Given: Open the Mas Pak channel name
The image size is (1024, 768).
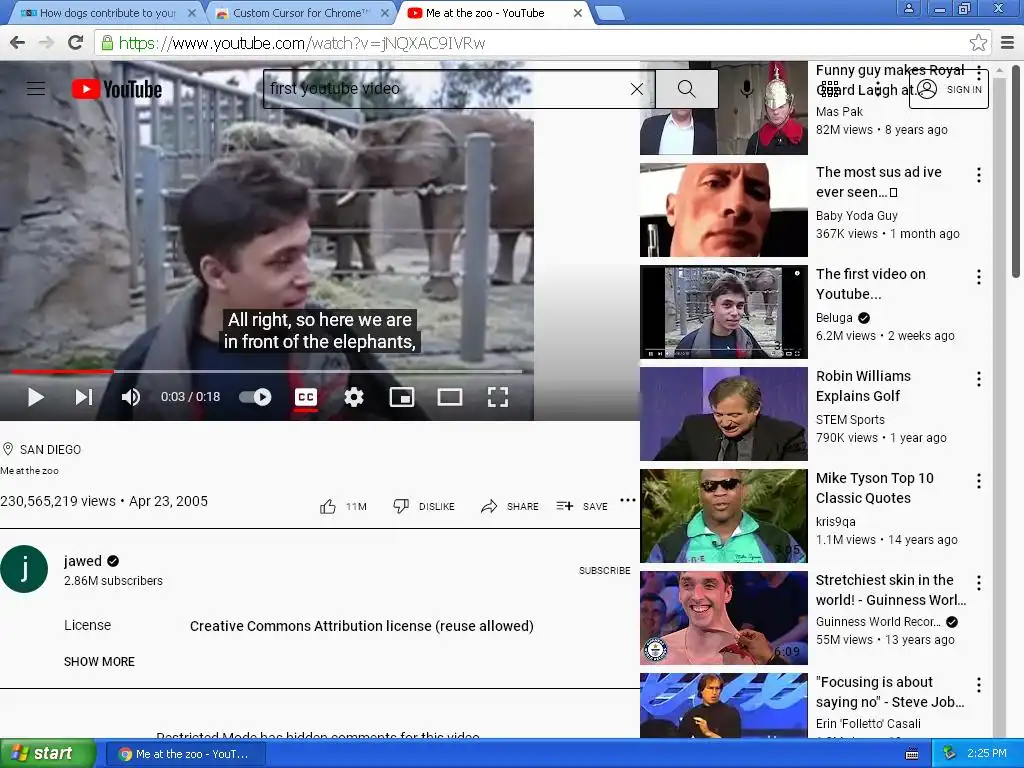Looking at the screenshot, I should coord(839,112).
